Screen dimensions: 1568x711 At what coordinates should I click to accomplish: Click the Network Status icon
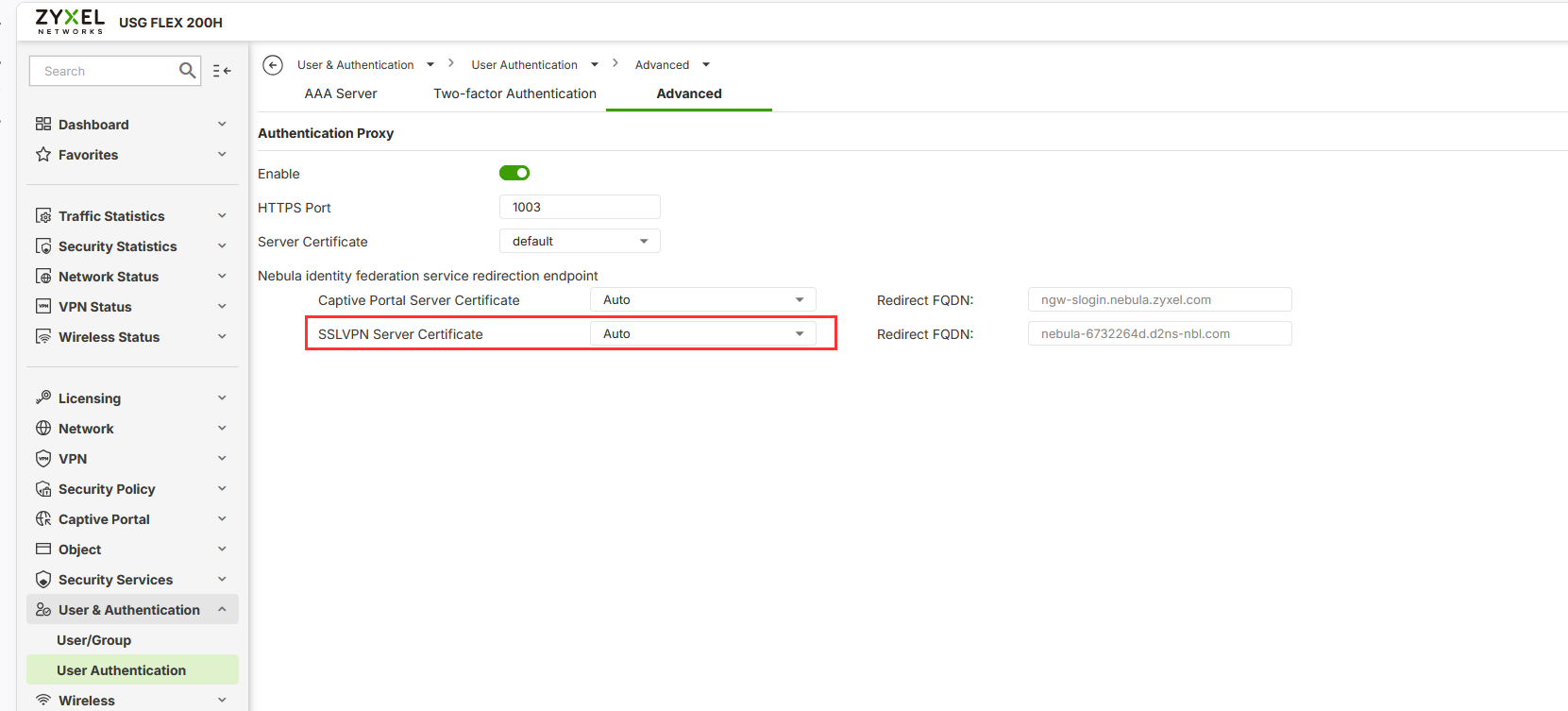[43, 276]
